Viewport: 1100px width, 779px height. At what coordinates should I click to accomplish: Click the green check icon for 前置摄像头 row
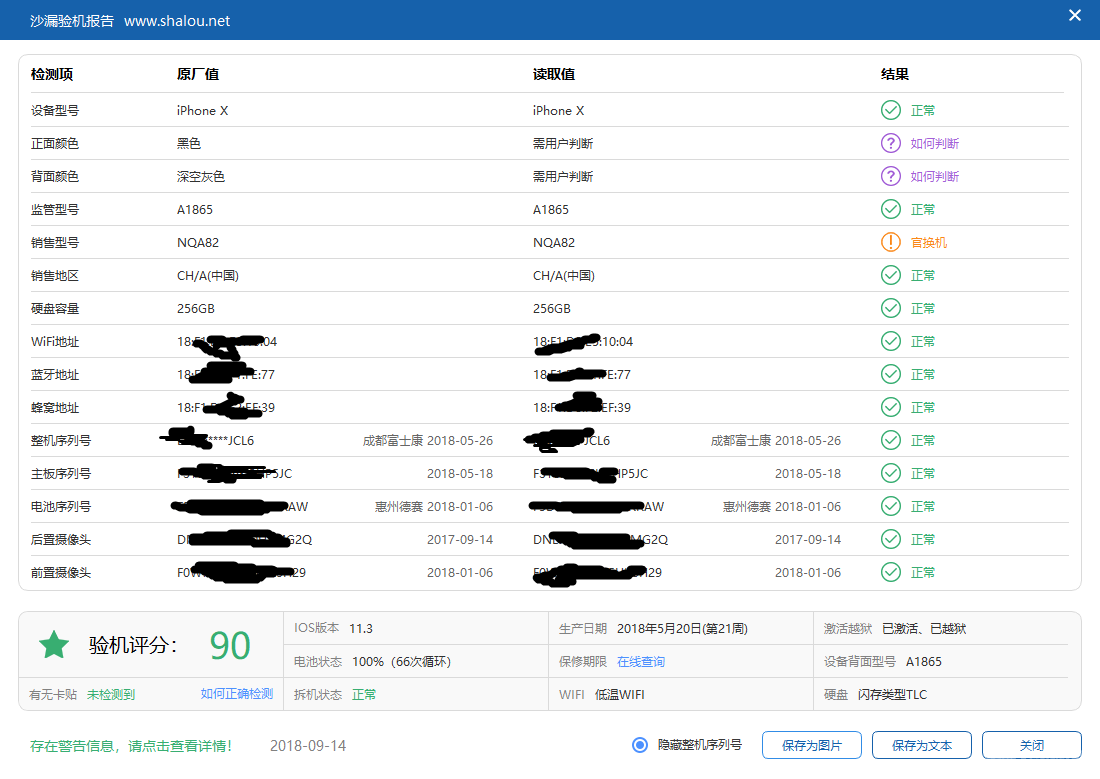pos(890,572)
